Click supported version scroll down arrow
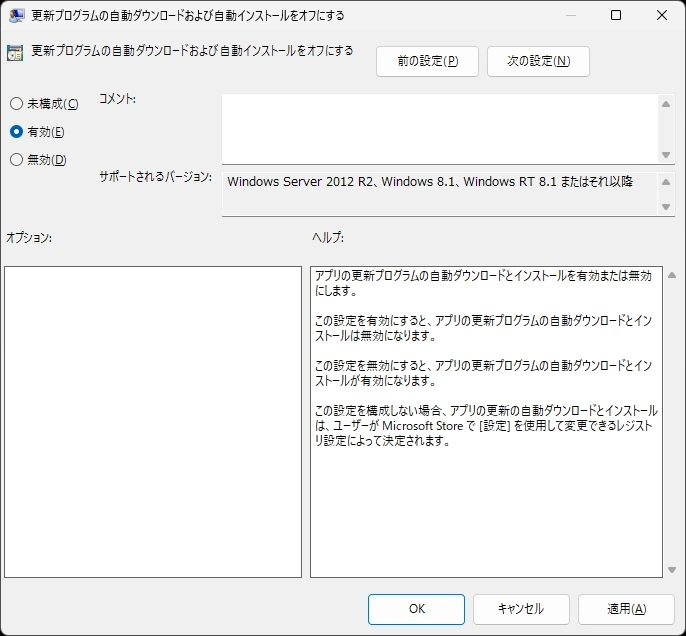The image size is (686, 636). 666,206
